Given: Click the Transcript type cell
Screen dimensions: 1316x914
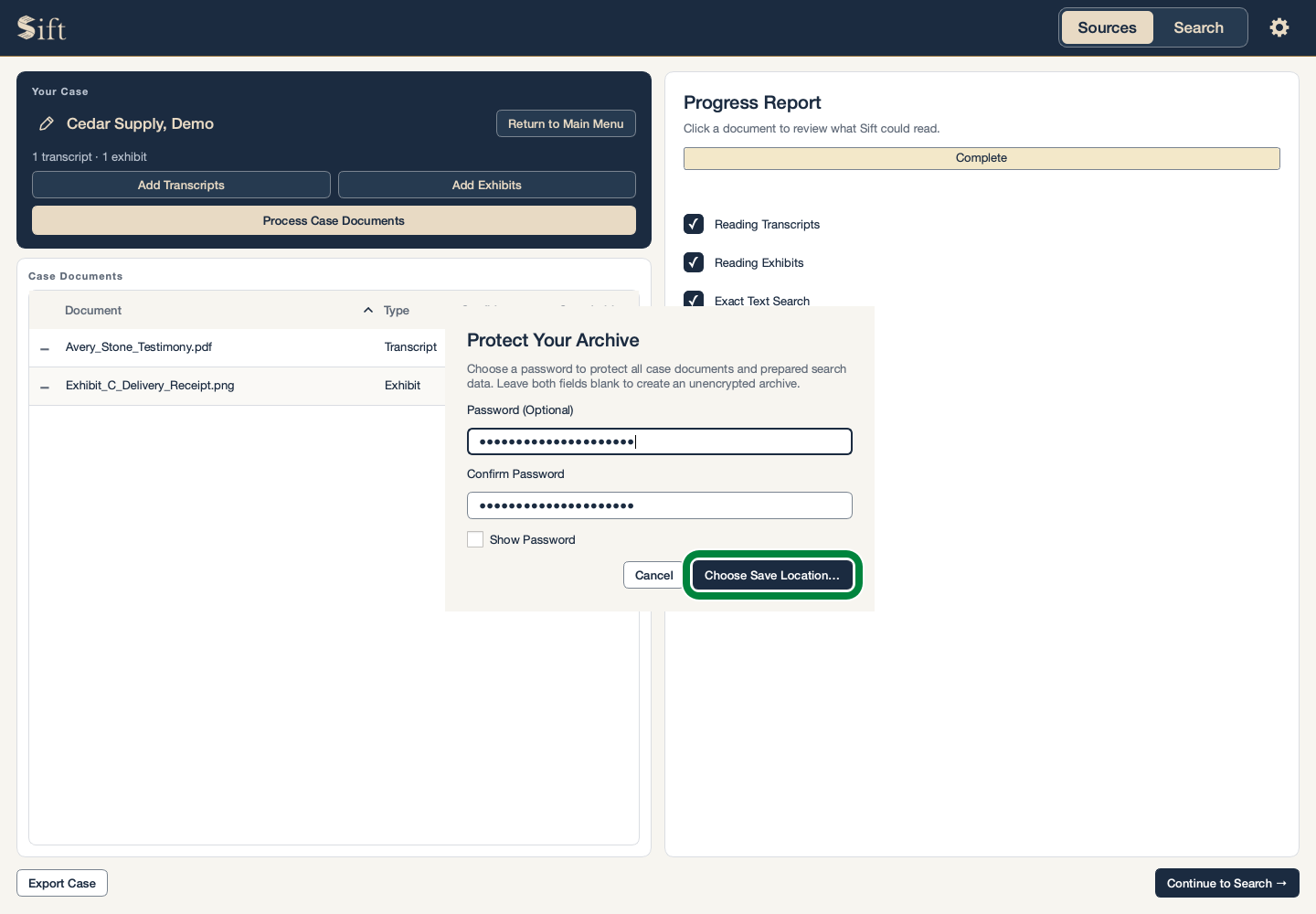Looking at the screenshot, I should [x=410, y=347].
